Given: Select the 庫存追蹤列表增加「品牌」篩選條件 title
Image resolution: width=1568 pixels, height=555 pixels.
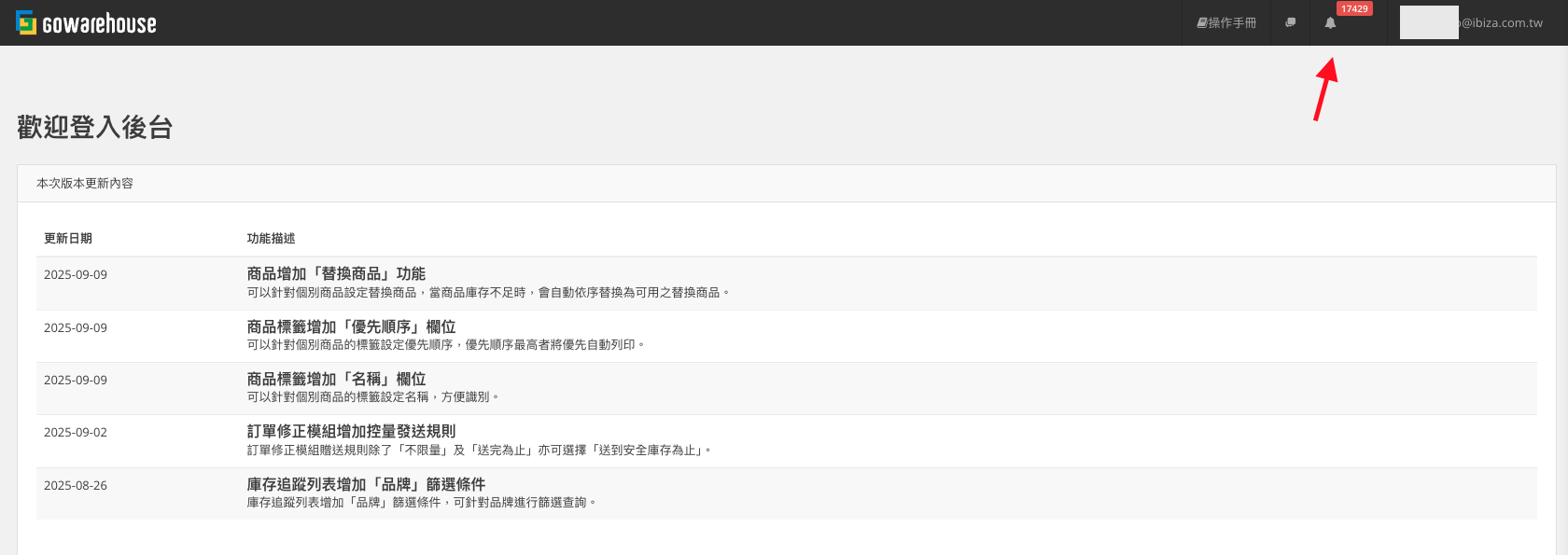Looking at the screenshot, I should pos(366,484).
